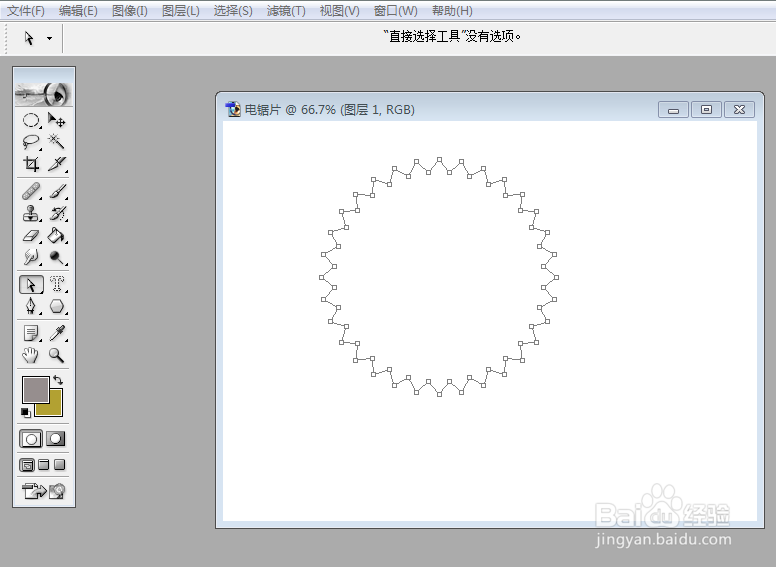776x567 pixels.
Task: Open the 视图(V) menu
Action: point(339,10)
